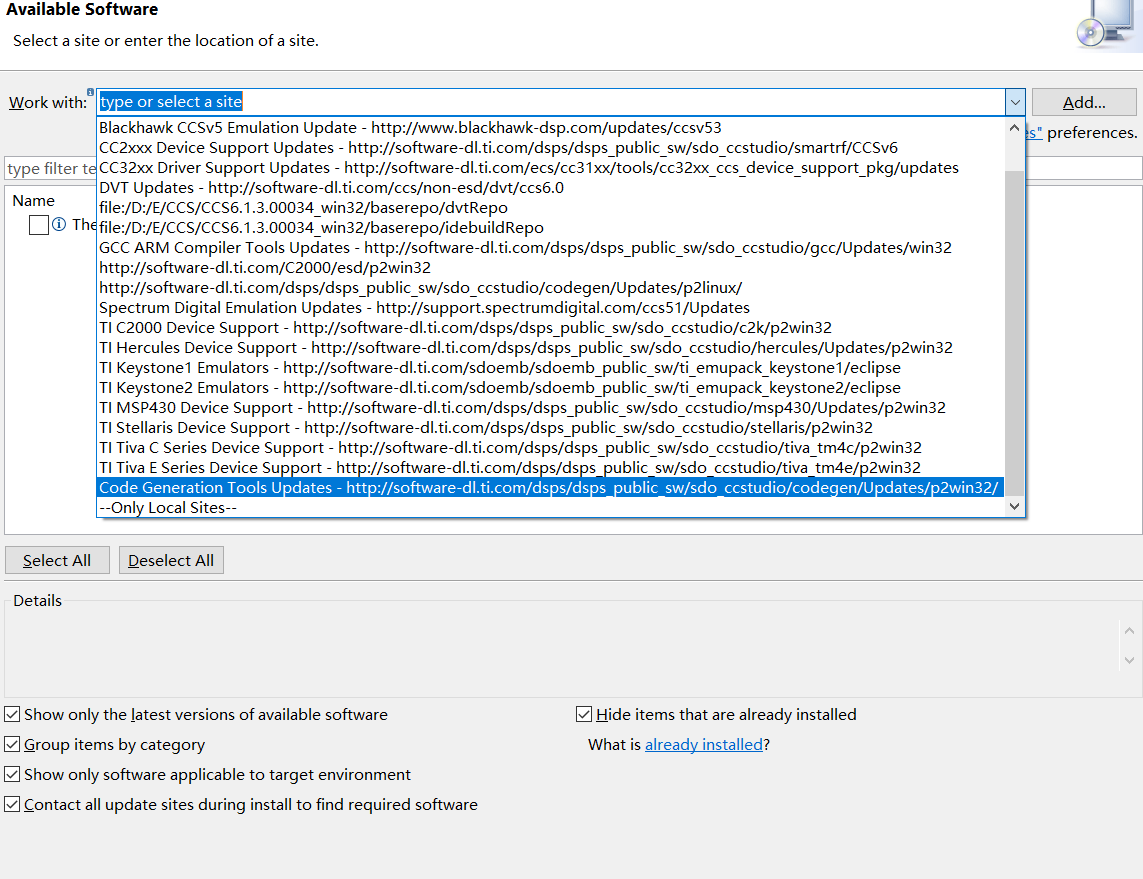Select the Blackhawk CCSv5 Emulation Update site

400,127
